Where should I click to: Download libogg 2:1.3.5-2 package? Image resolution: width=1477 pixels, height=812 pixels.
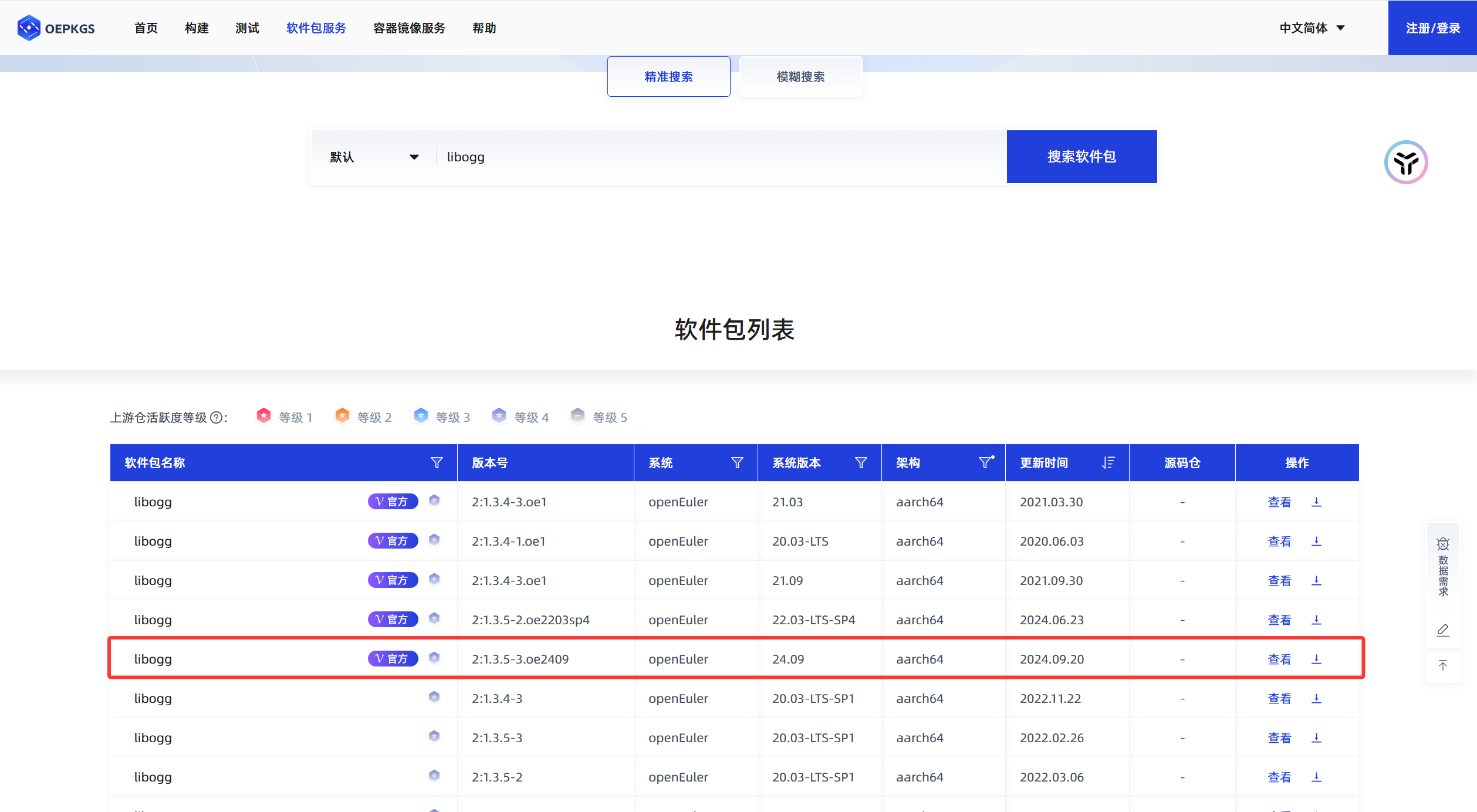coord(1316,777)
